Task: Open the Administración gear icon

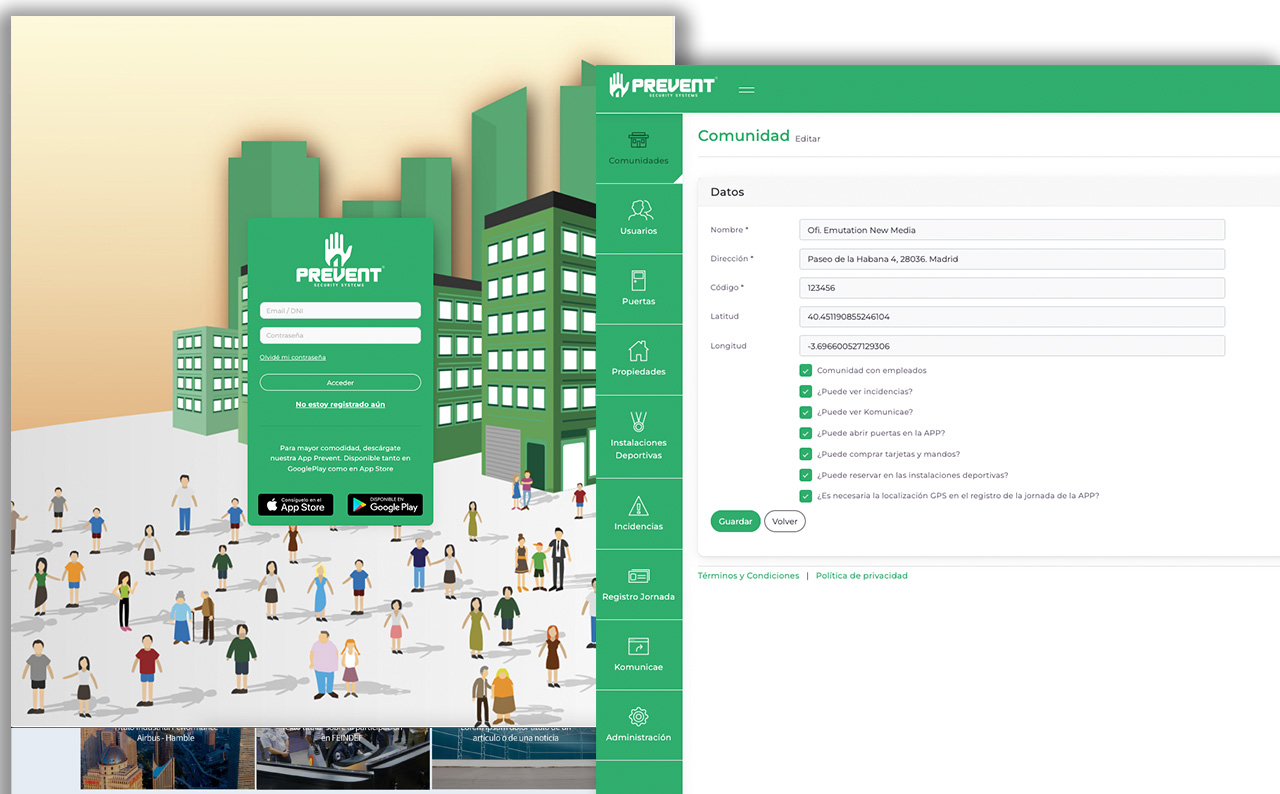Action: click(x=638, y=717)
